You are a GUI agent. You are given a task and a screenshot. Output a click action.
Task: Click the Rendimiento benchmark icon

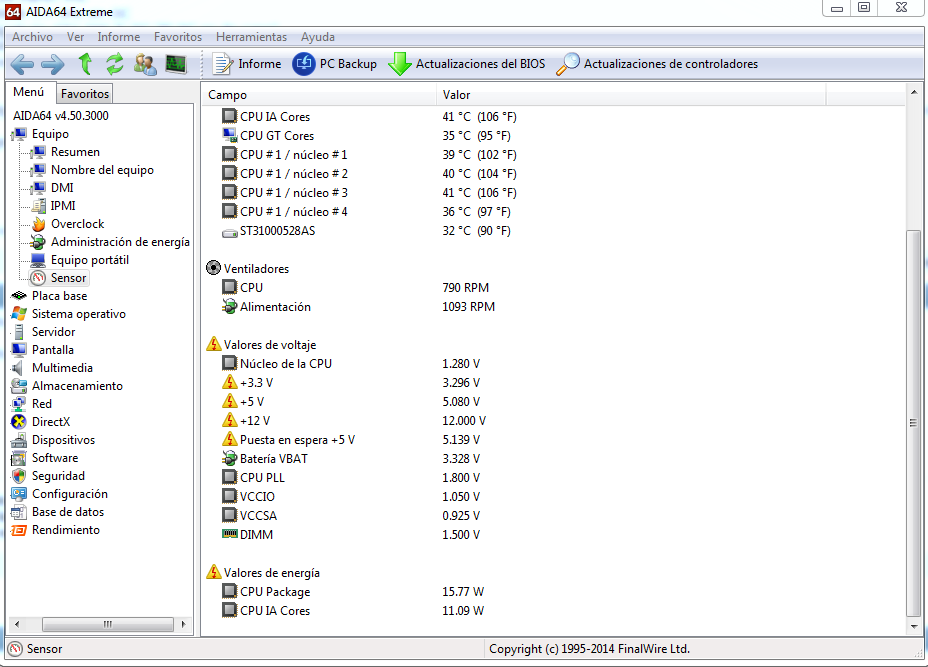19,530
